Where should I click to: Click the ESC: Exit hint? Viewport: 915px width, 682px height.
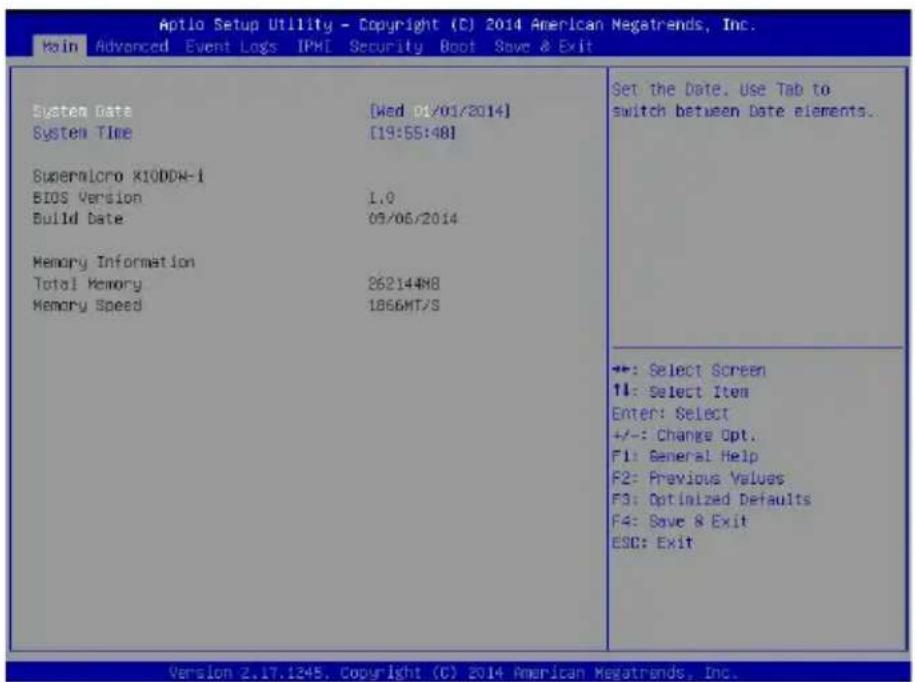click(652, 543)
